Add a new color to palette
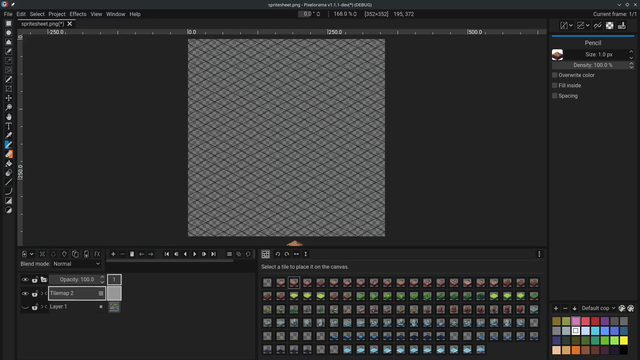This screenshot has height=360, width=640. pos(556,308)
